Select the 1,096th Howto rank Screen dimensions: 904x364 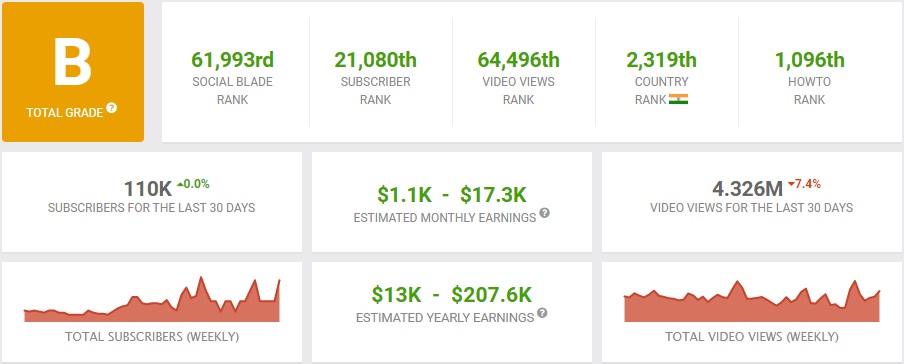coord(809,59)
